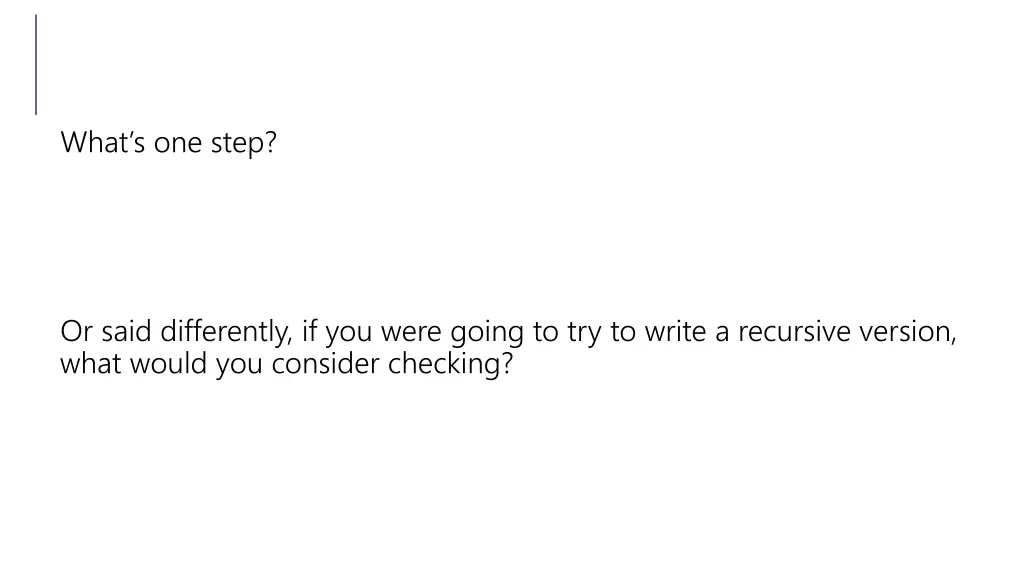The height and width of the screenshot is (576, 1024).
Task: Click the word "said" in the paragraph
Action: (x=126, y=331)
